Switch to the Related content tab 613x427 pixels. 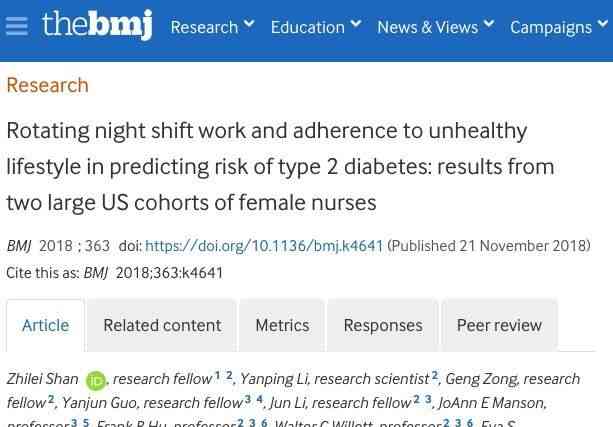click(x=162, y=325)
